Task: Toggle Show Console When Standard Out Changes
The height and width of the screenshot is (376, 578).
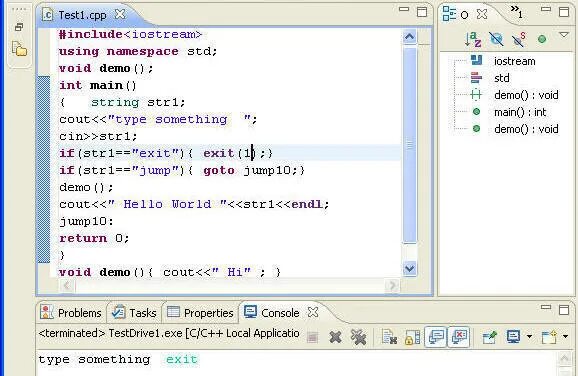Action: 436,337
